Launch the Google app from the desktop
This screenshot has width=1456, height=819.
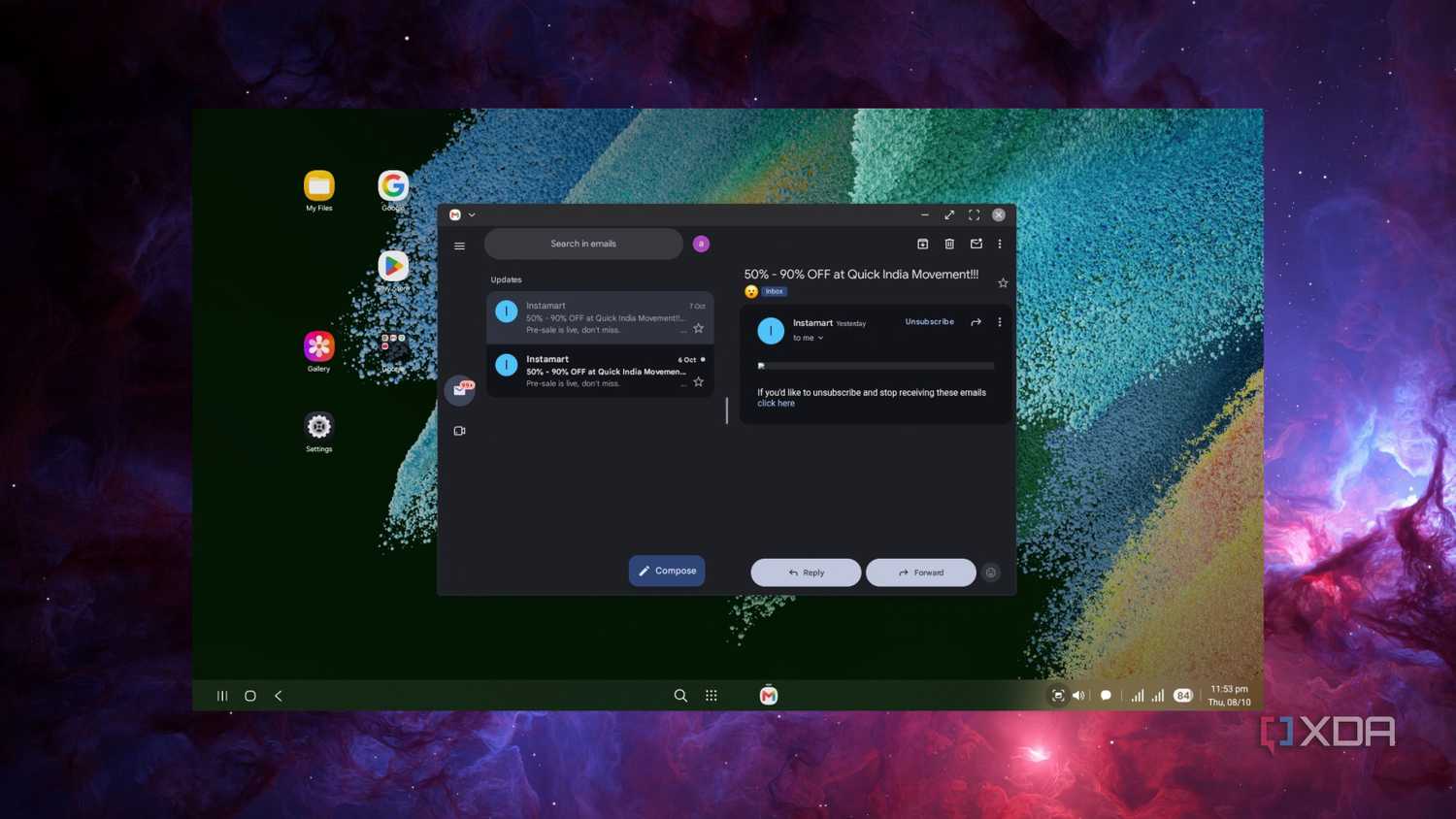point(393,190)
